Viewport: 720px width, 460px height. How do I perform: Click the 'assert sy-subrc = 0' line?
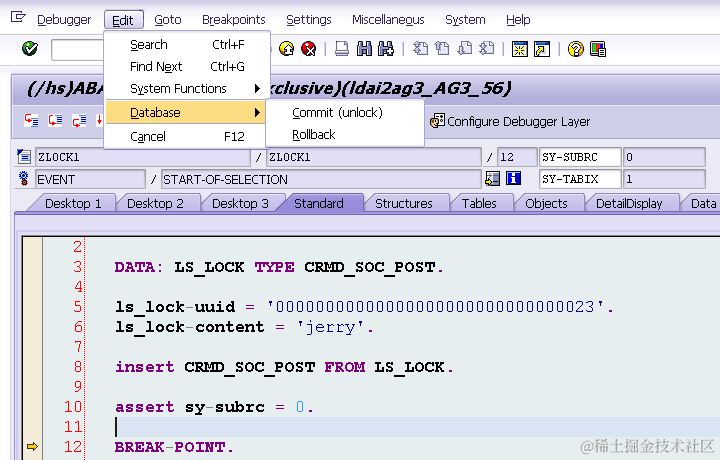214,407
